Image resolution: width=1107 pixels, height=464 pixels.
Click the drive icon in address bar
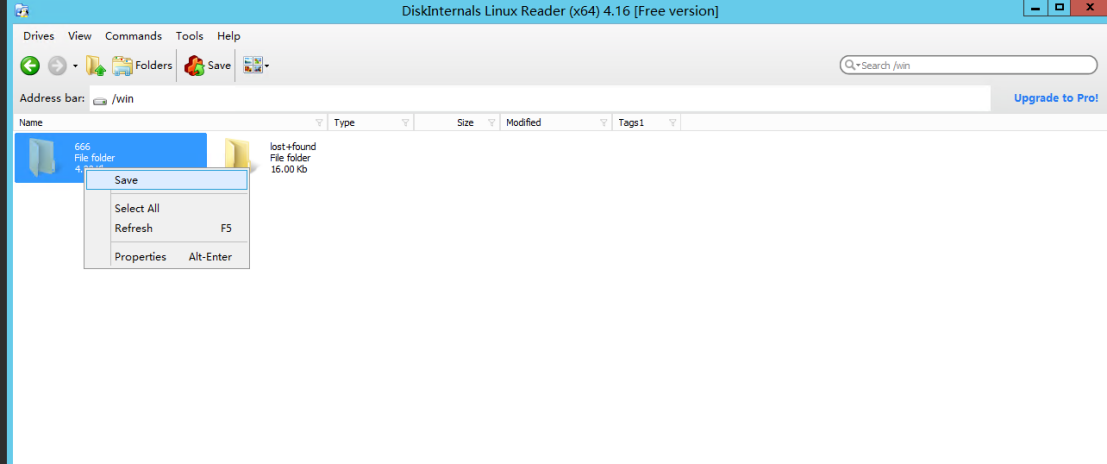point(101,100)
